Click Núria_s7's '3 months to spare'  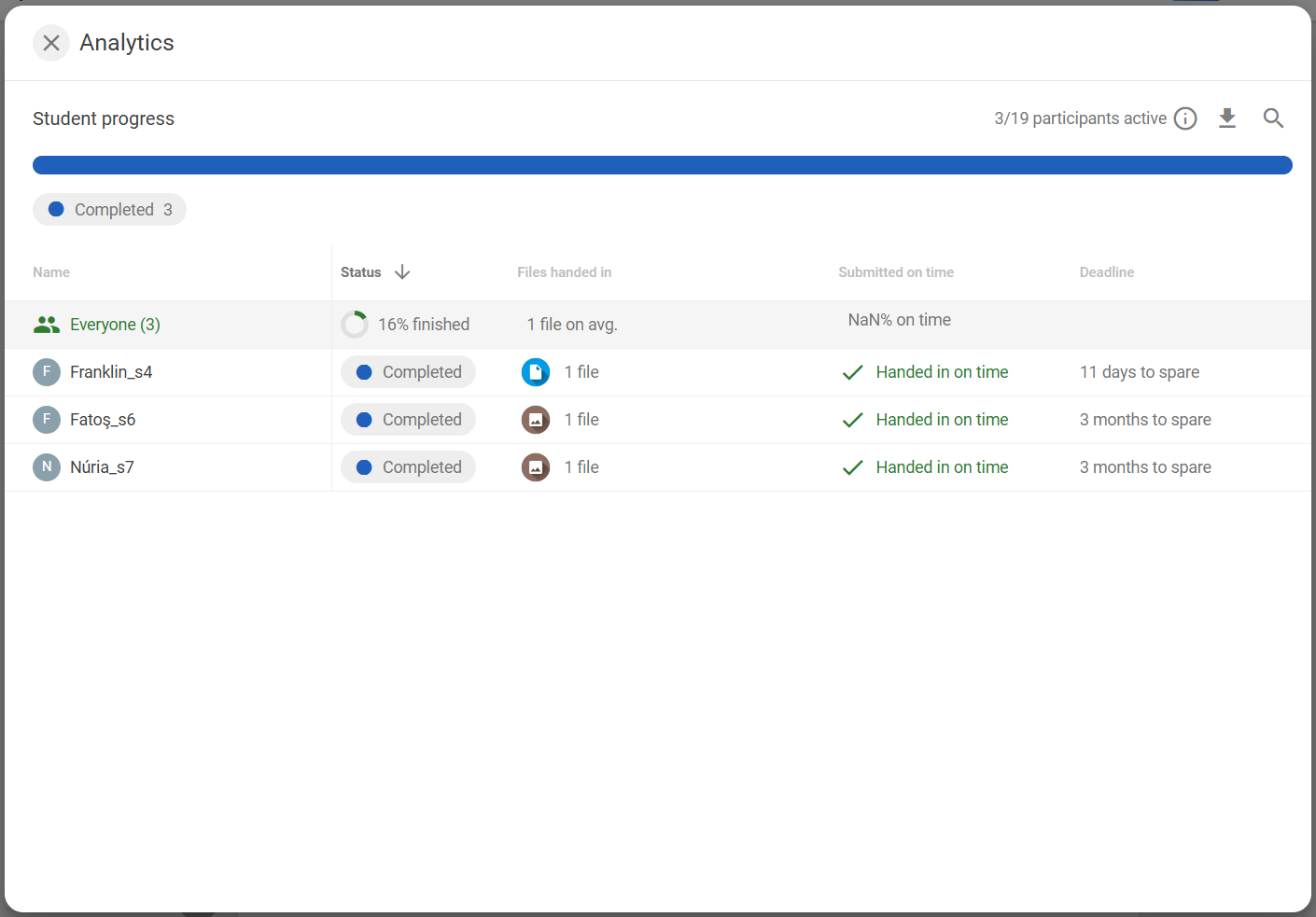point(1145,467)
